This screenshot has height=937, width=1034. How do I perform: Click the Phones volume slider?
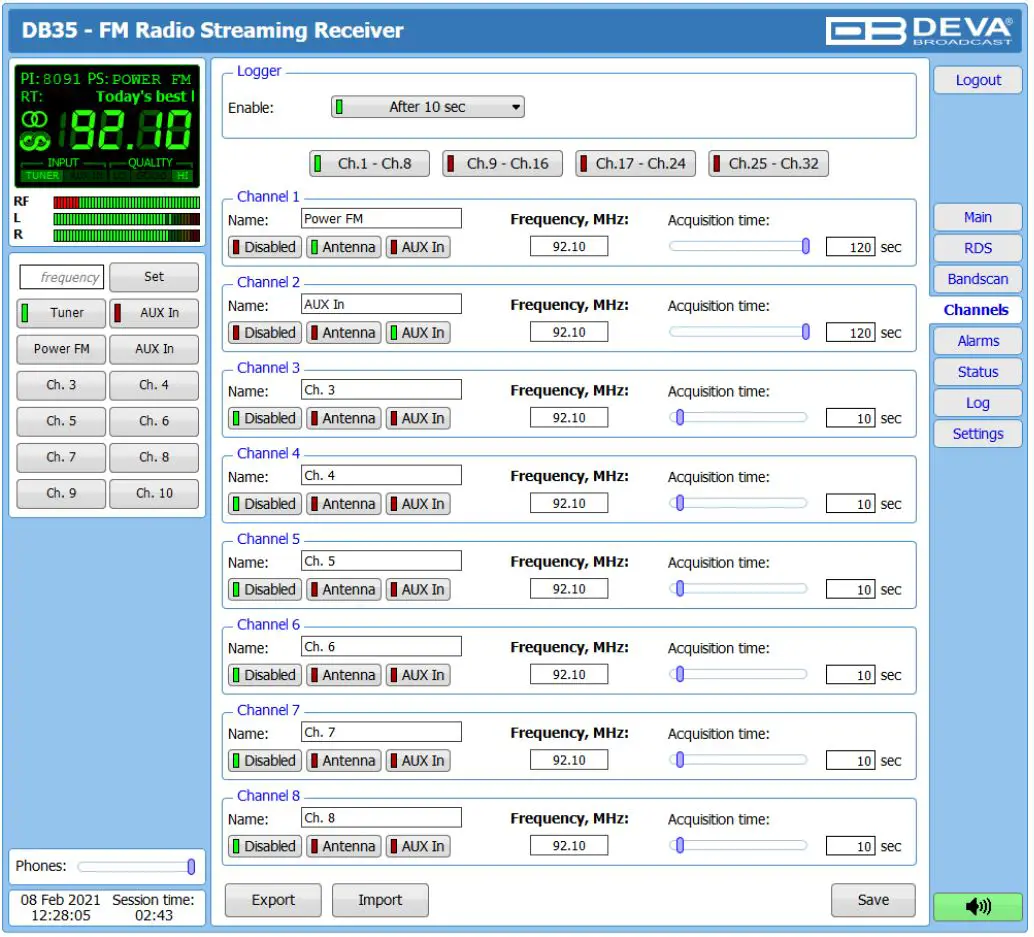click(x=133, y=866)
